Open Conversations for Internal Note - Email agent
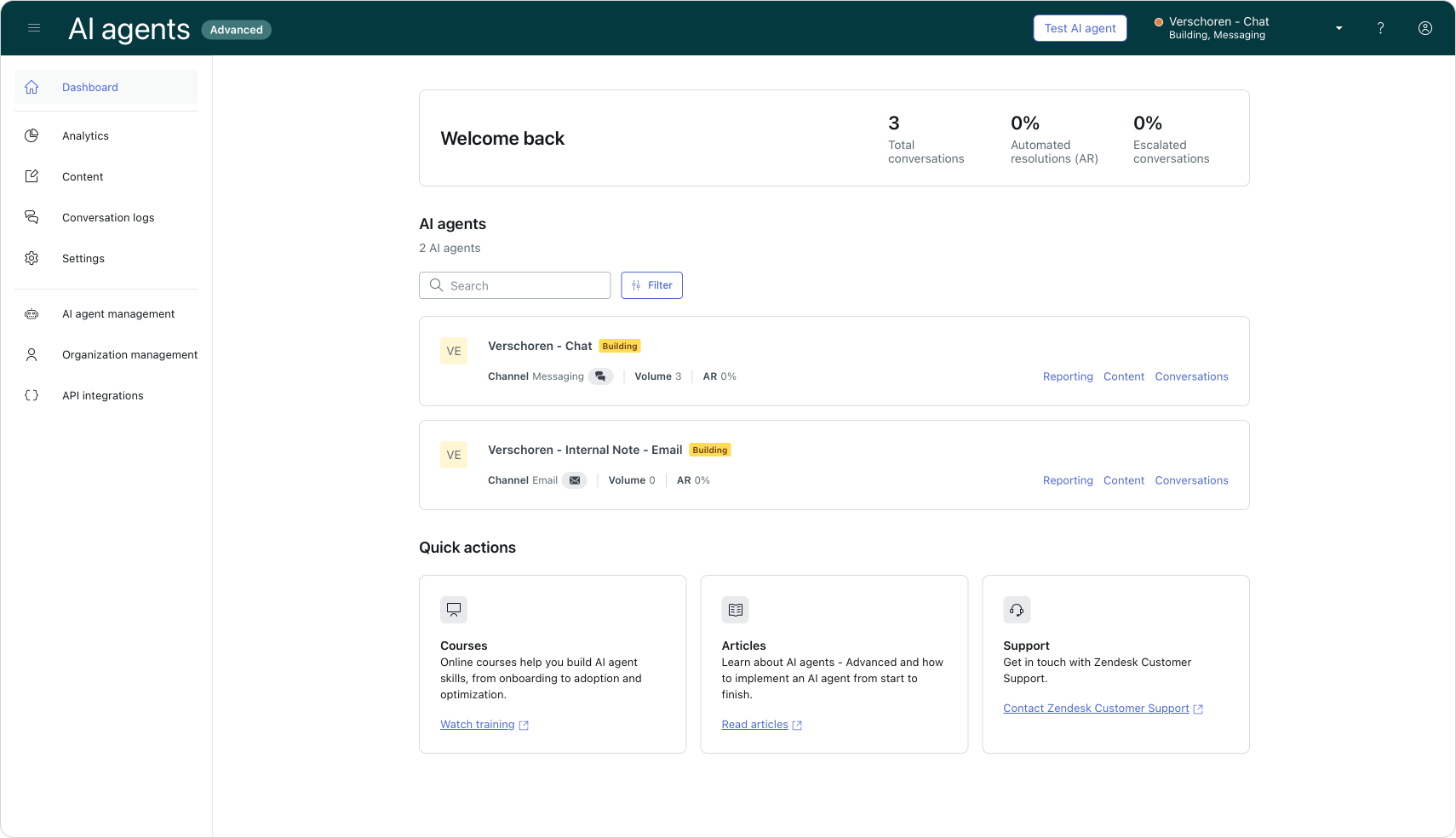This screenshot has height=838, width=1456. 1191,480
